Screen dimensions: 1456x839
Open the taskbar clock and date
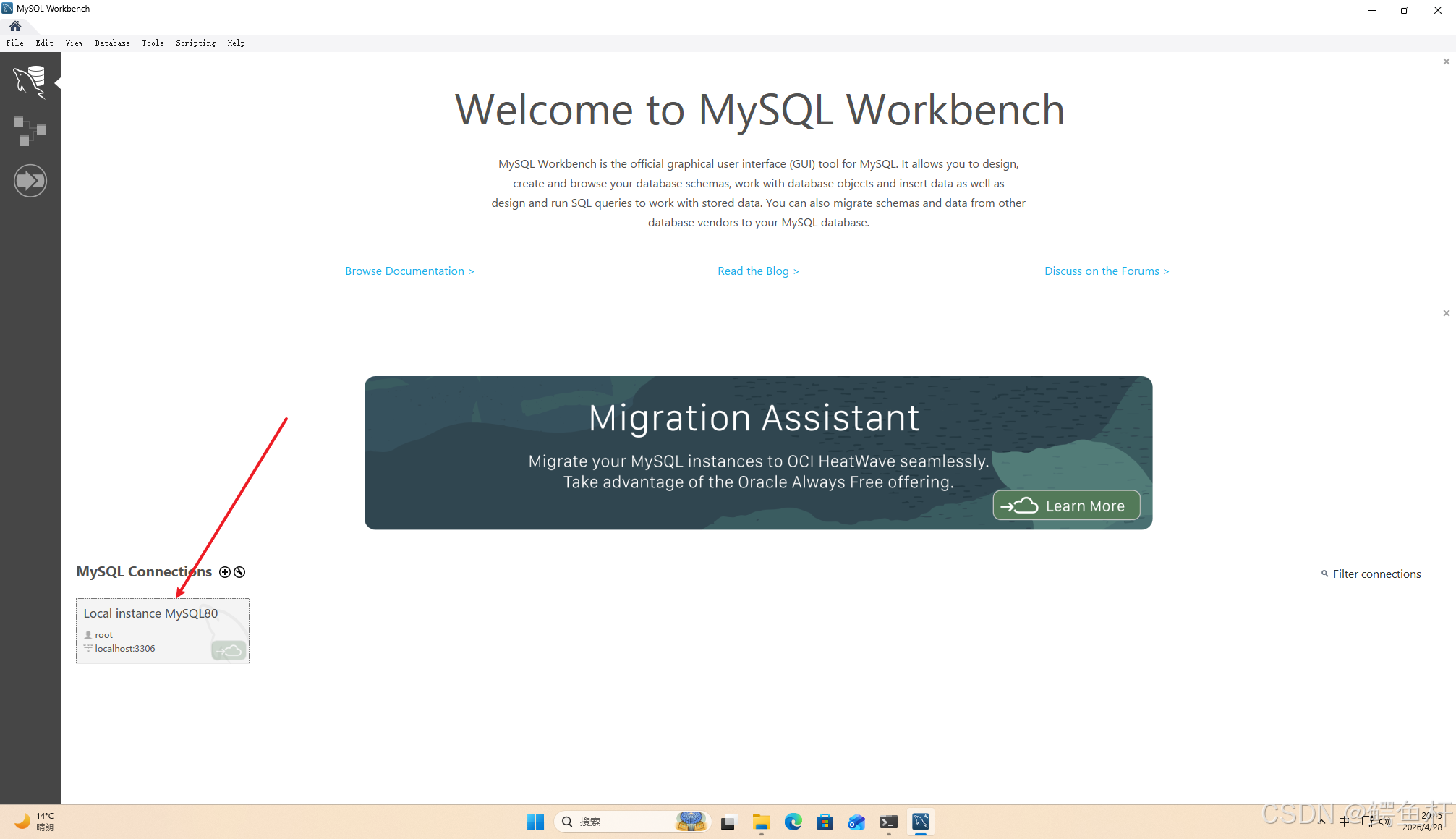(x=1423, y=822)
